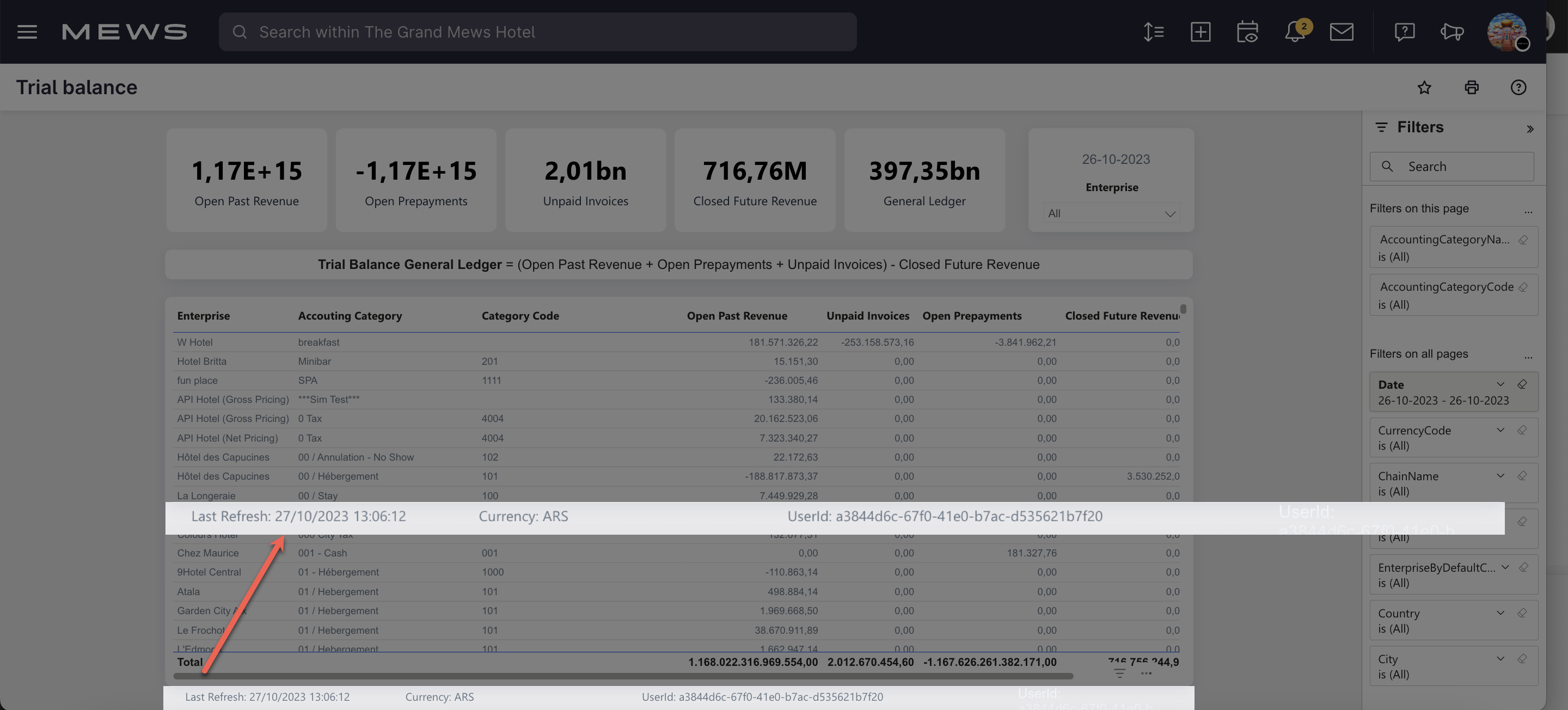Click the table horizontal scrollbar
The width and height of the screenshot is (1568, 710).
point(623,676)
